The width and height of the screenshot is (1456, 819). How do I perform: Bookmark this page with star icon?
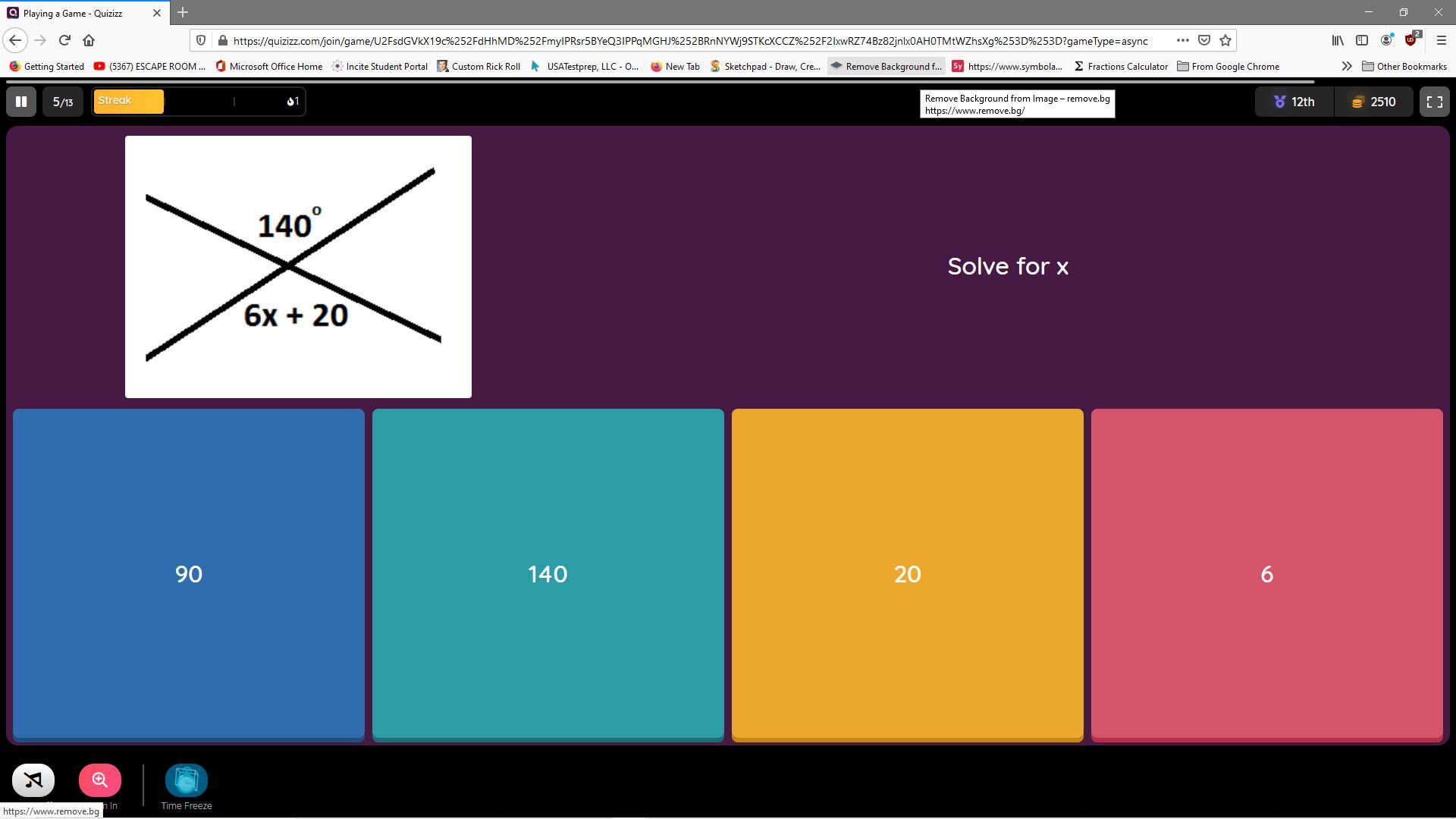coord(1225,40)
